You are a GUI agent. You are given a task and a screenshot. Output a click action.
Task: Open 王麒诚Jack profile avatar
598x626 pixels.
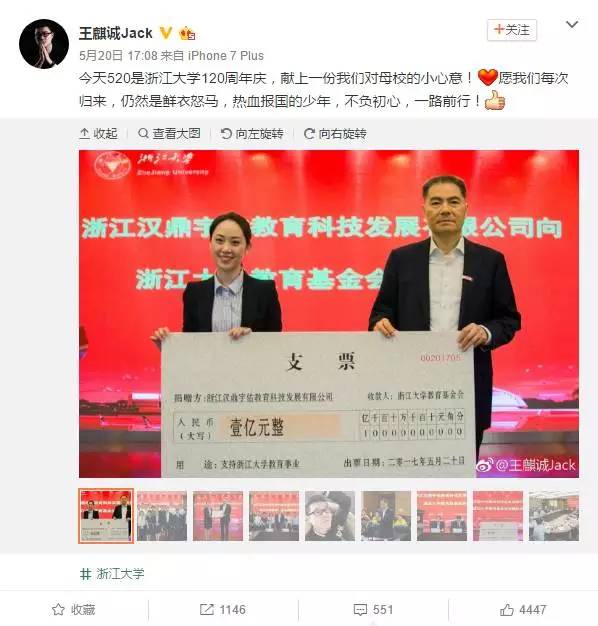[x=44, y=44]
